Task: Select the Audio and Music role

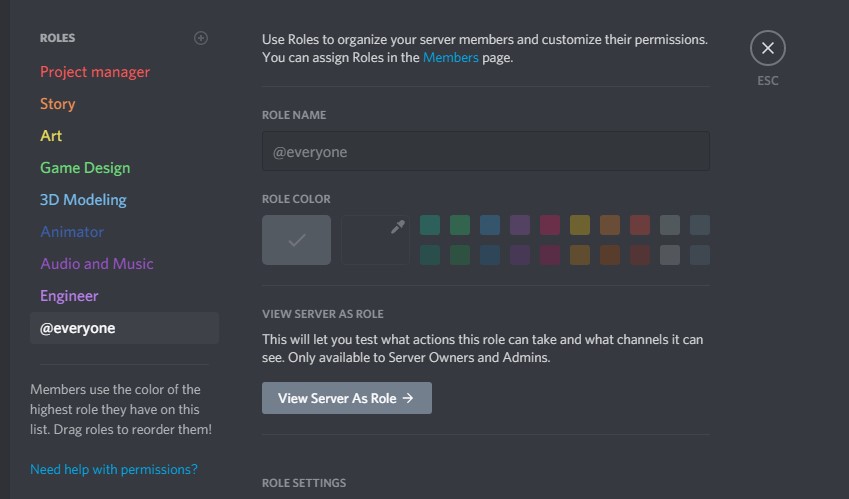Action: click(x=97, y=264)
